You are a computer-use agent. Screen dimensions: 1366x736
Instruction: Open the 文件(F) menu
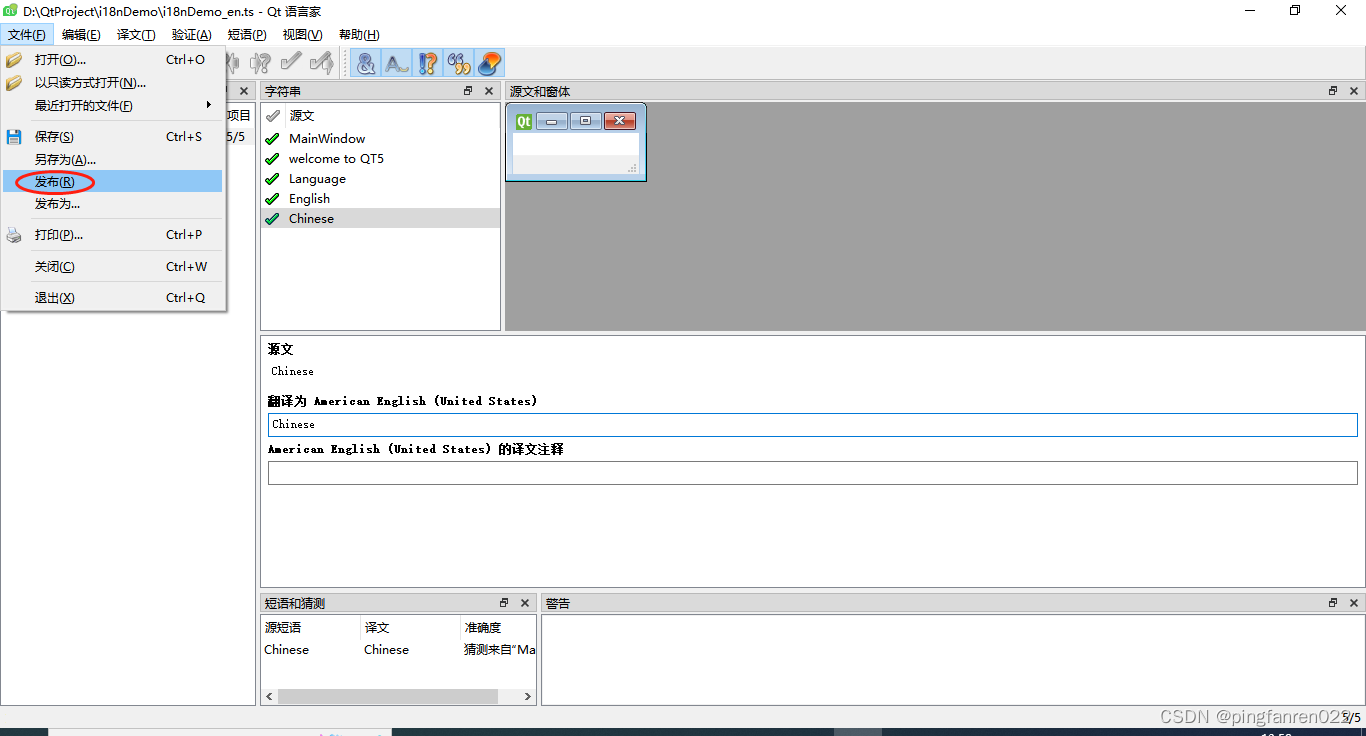(27, 34)
